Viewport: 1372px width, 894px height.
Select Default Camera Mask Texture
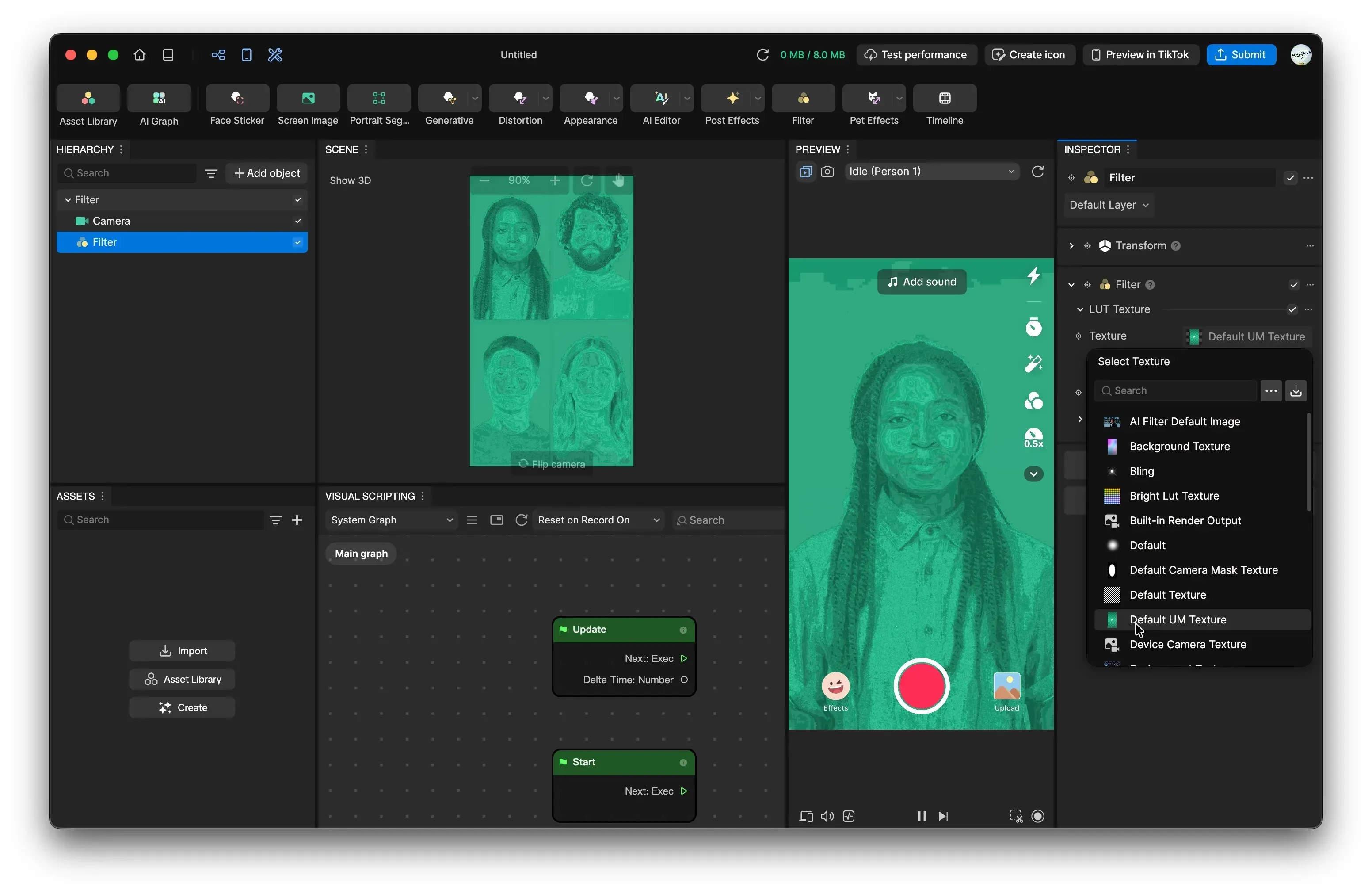(x=1203, y=570)
